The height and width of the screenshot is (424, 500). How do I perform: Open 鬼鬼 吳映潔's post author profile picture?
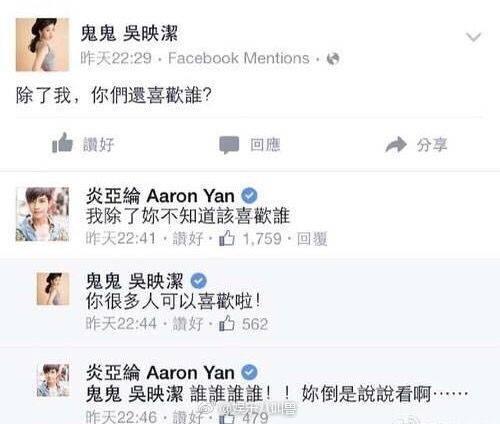tap(42, 45)
